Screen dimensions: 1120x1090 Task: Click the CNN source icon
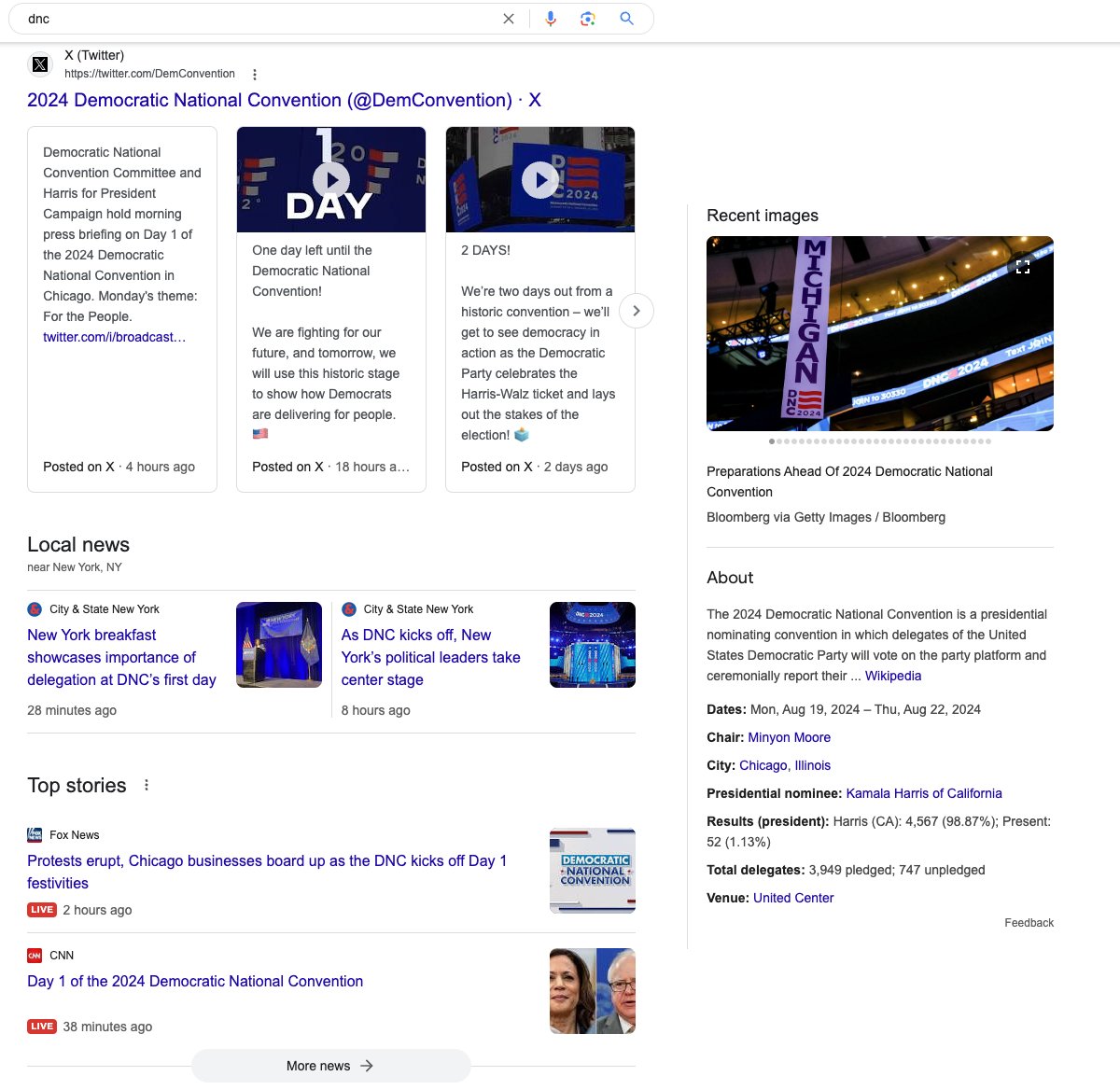[x=35, y=956]
